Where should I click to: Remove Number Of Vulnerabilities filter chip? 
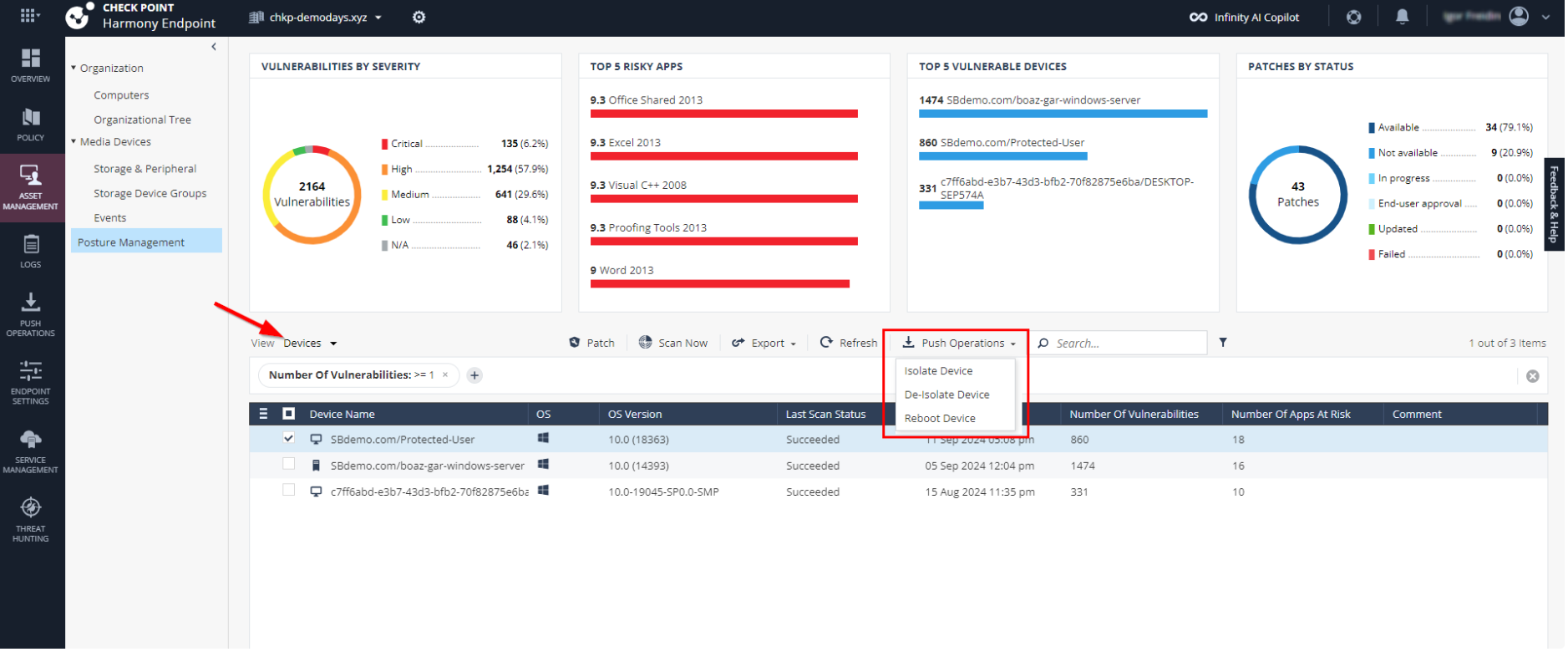[x=445, y=374]
